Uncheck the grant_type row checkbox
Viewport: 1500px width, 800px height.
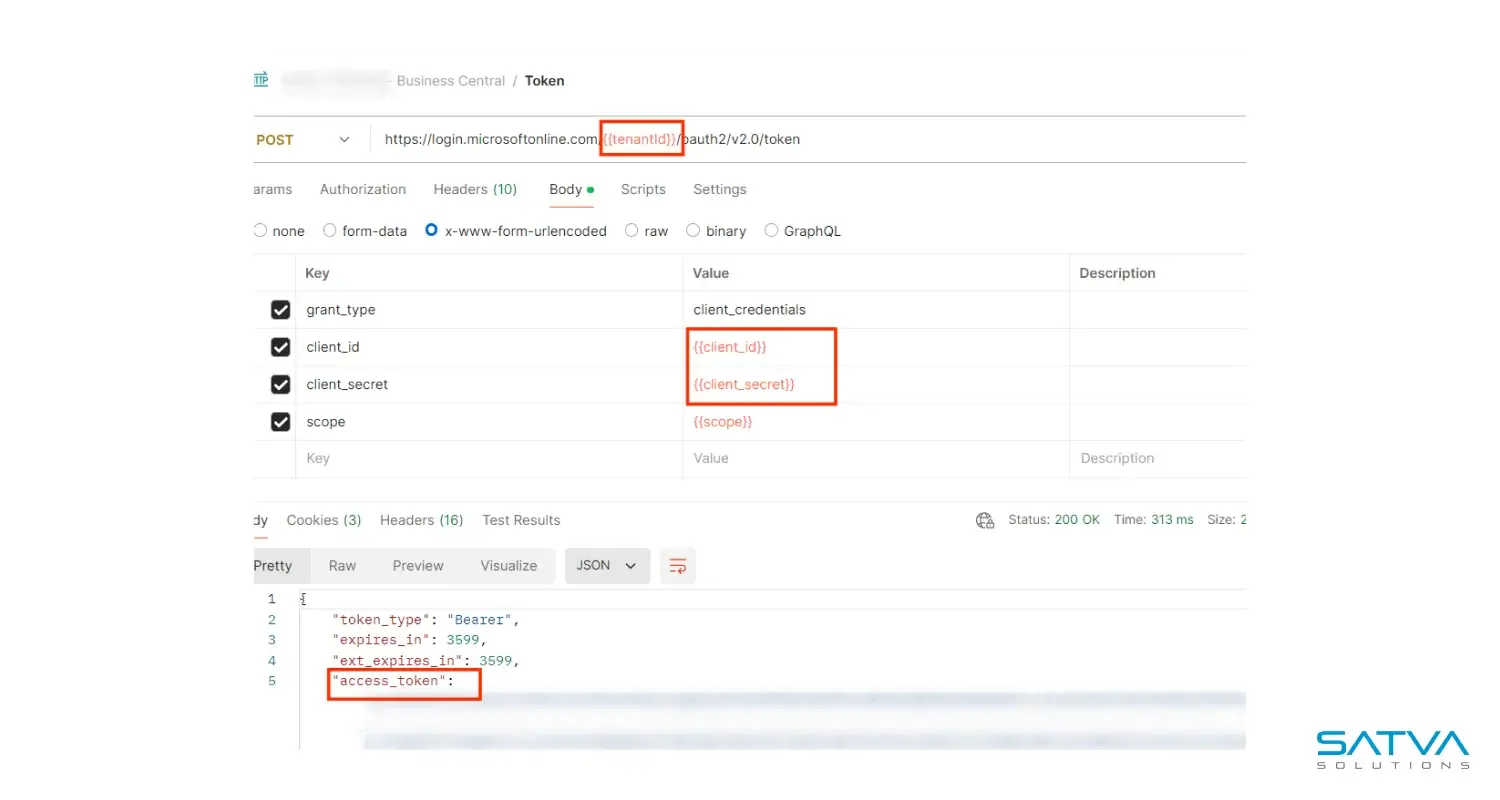click(x=281, y=310)
